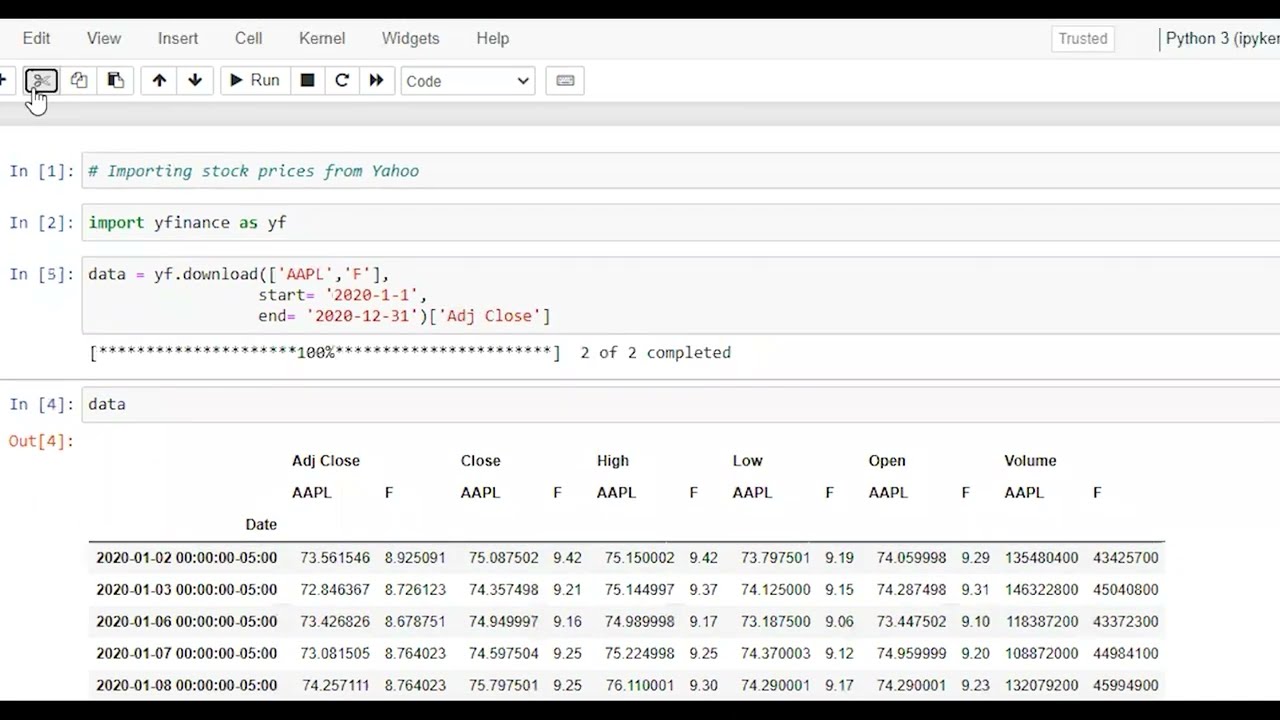Open the Edit menu

point(36,38)
